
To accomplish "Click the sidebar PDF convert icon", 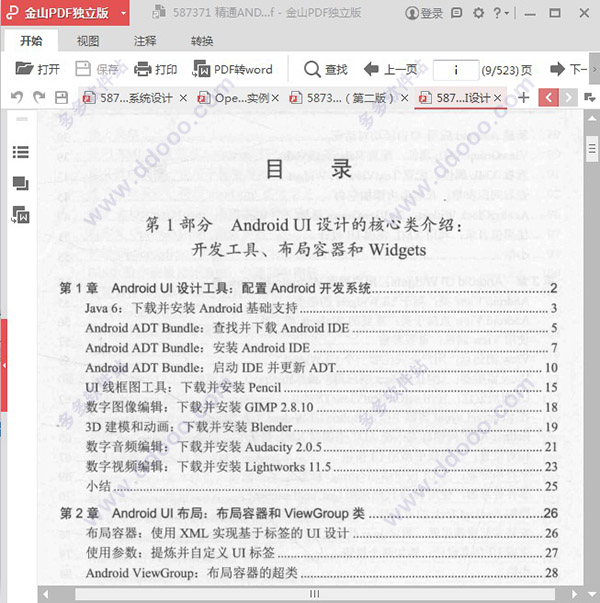I will (x=21, y=215).
